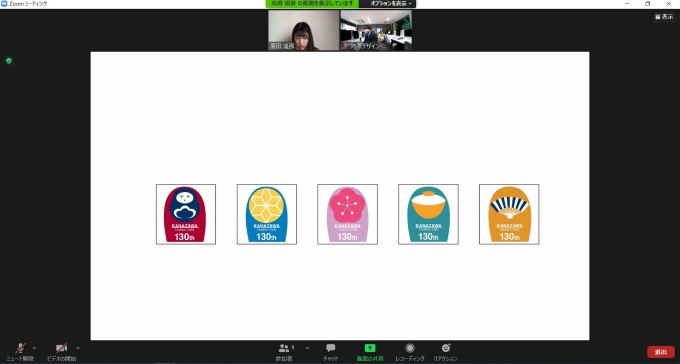The height and width of the screenshot is (364, 680).
Task: Expand video options arrow beside camera
Action: (x=78, y=348)
